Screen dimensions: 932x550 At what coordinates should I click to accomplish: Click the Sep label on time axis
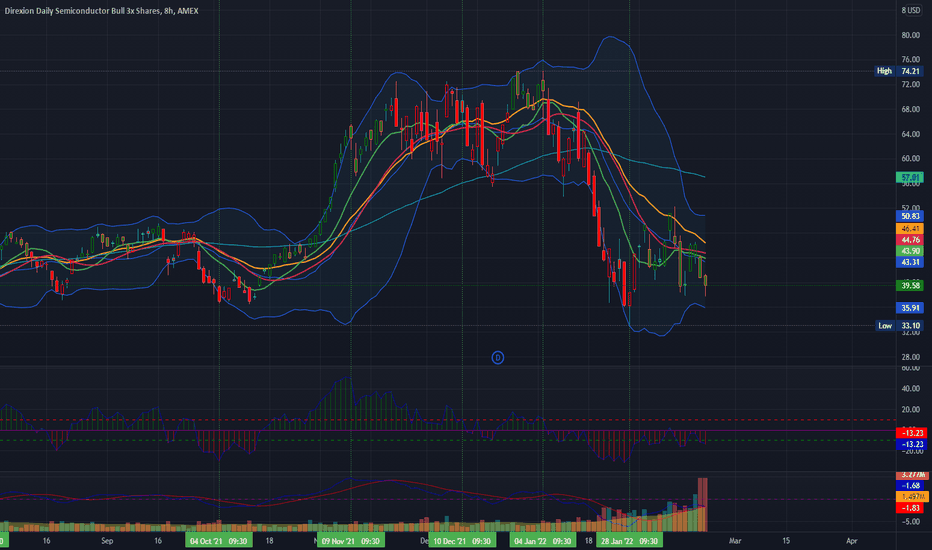[107, 540]
